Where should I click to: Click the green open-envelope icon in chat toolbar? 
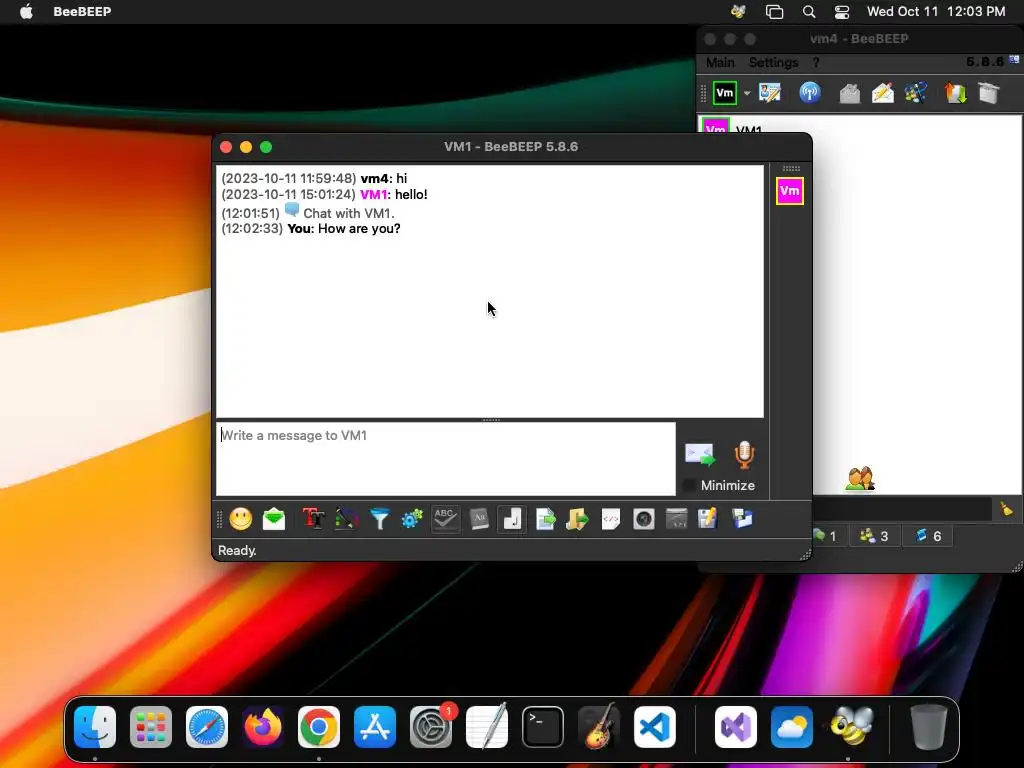[274, 519]
